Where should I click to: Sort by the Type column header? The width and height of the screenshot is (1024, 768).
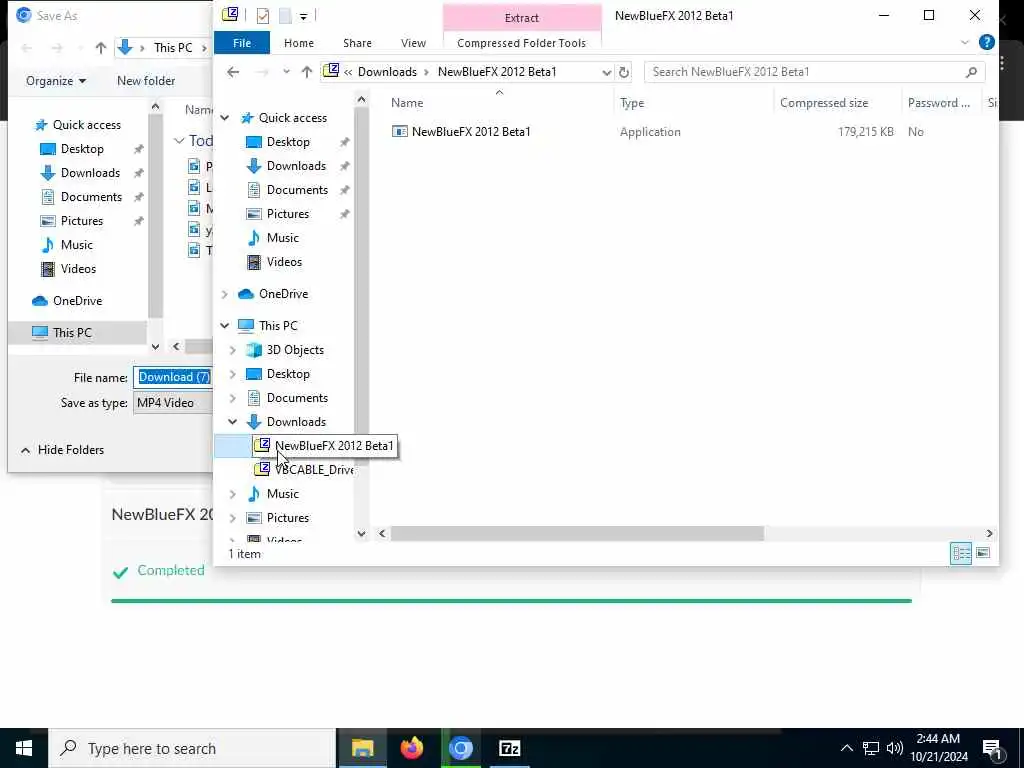pos(632,103)
